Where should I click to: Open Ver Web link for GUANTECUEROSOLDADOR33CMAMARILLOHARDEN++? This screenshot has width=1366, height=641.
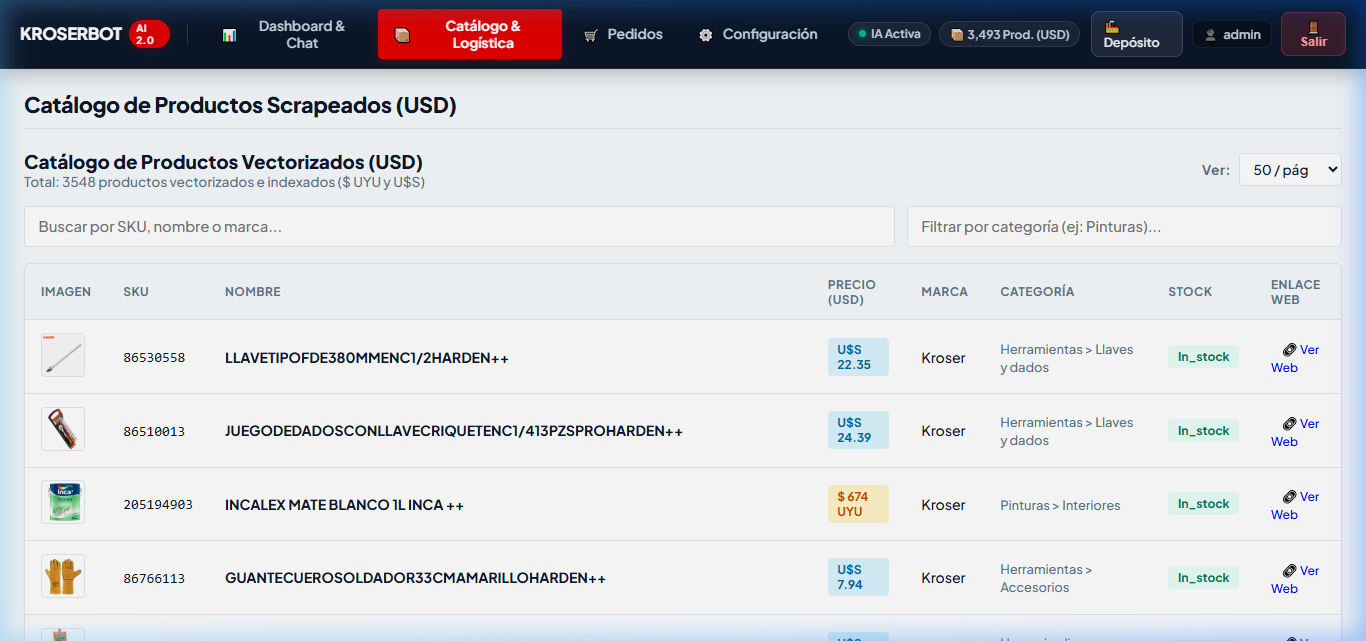click(x=1295, y=579)
